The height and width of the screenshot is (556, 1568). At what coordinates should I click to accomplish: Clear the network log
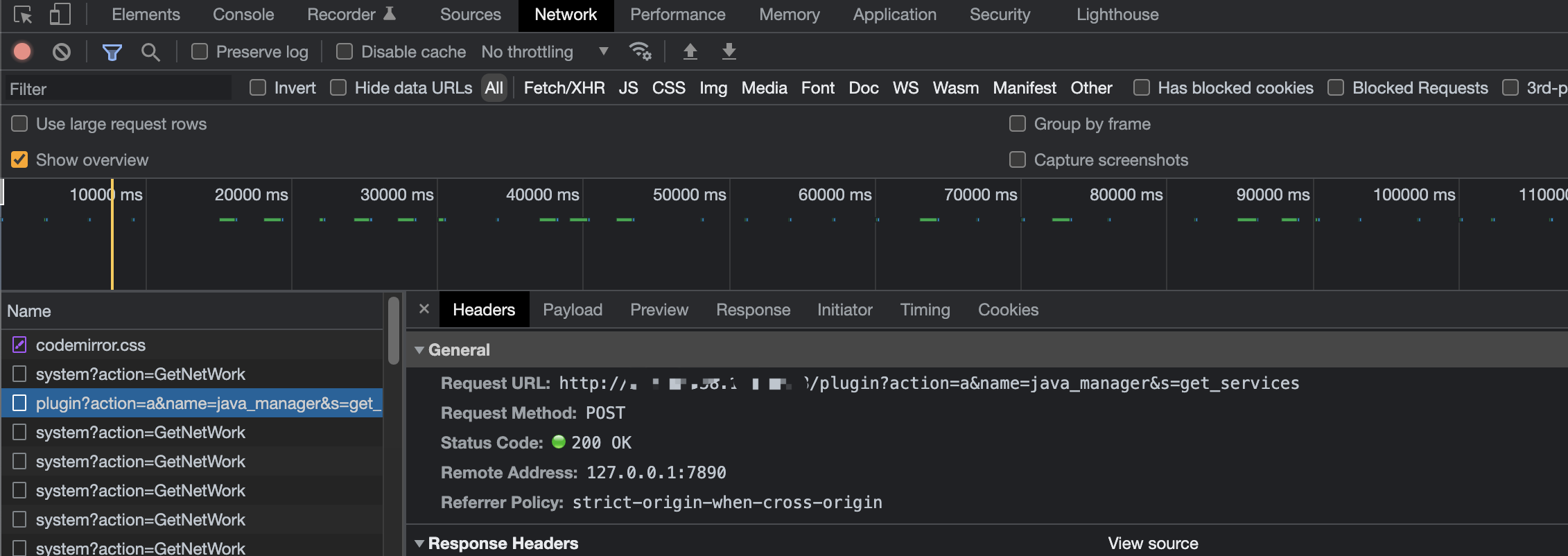click(62, 51)
